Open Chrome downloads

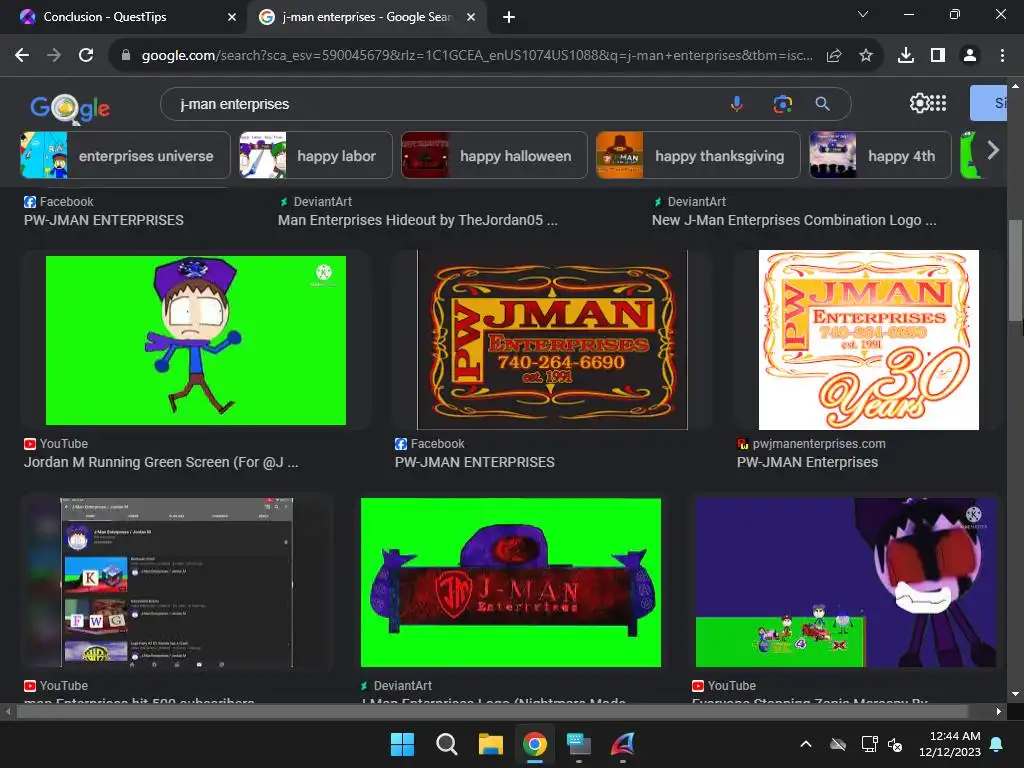906,56
